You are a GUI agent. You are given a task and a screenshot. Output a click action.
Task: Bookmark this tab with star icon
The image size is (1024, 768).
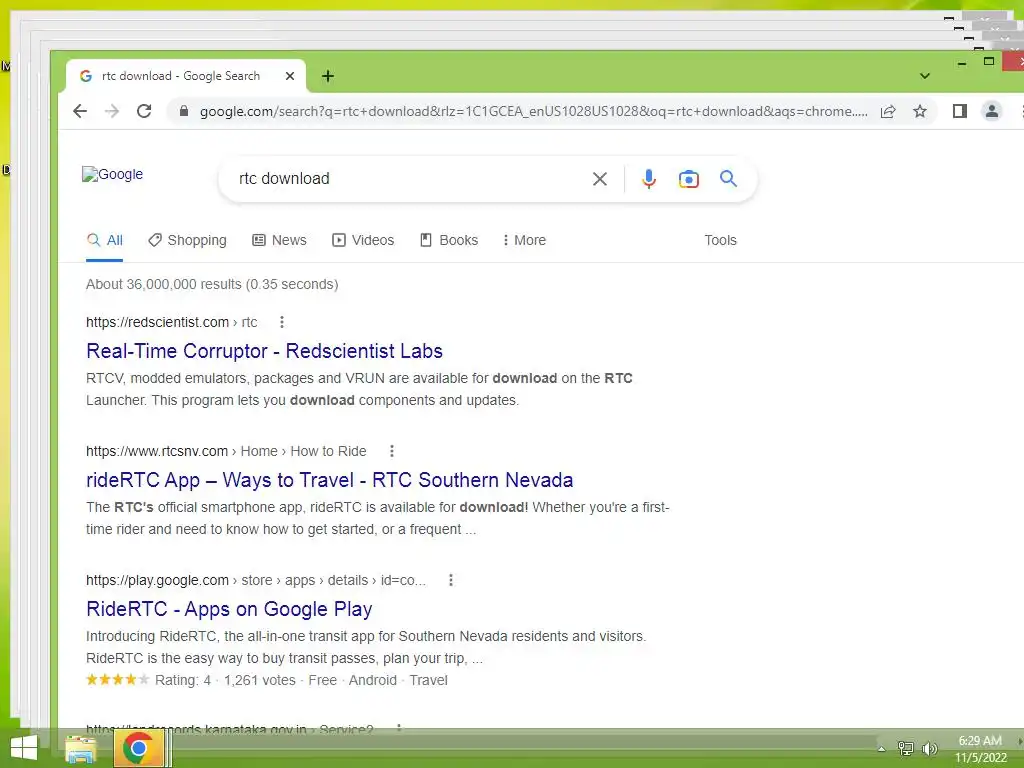pos(920,112)
